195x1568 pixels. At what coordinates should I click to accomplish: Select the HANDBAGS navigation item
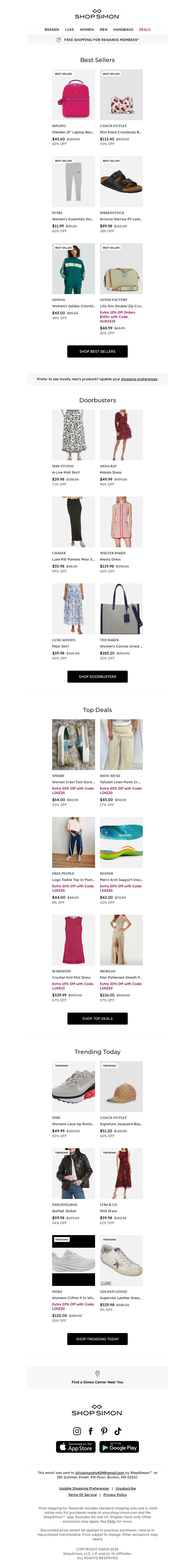click(x=123, y=29)
